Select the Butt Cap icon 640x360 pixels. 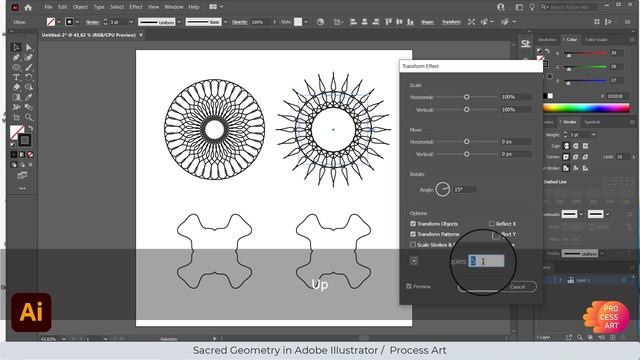coord(566,146)
